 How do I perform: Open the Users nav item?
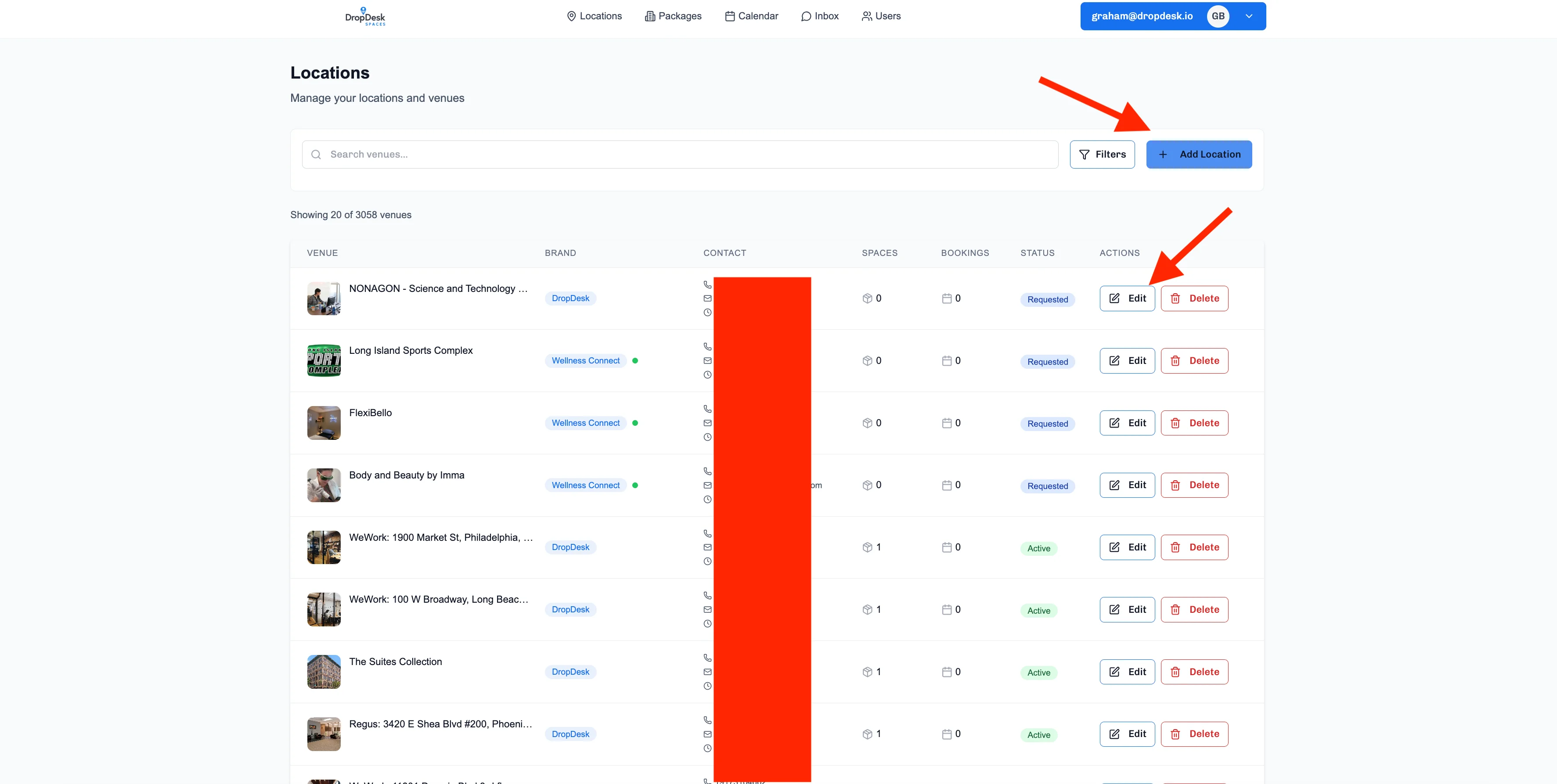click(881, 16)
